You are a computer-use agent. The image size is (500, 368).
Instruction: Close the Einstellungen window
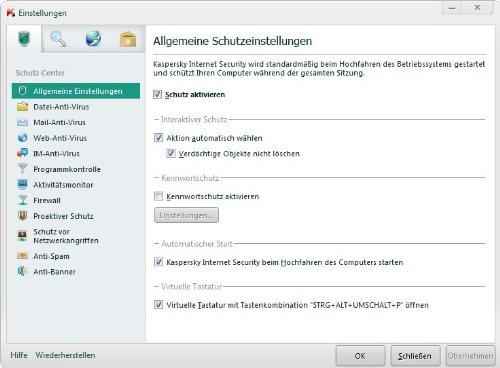click(x=477, y=8)
